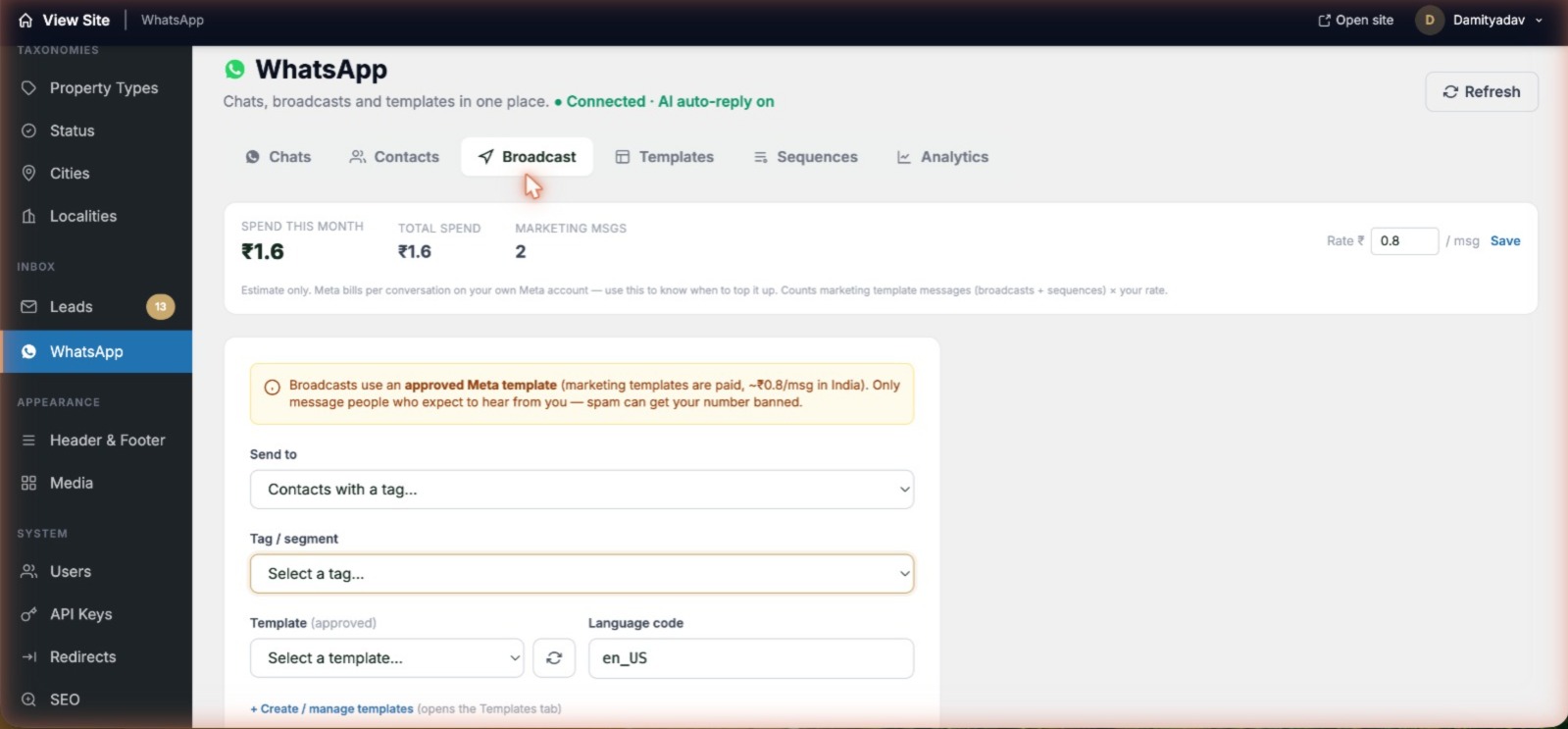This screenshot has width=1568, height=729.
Task: Click the D user avatar circle
Action: tap(1430, 20)
